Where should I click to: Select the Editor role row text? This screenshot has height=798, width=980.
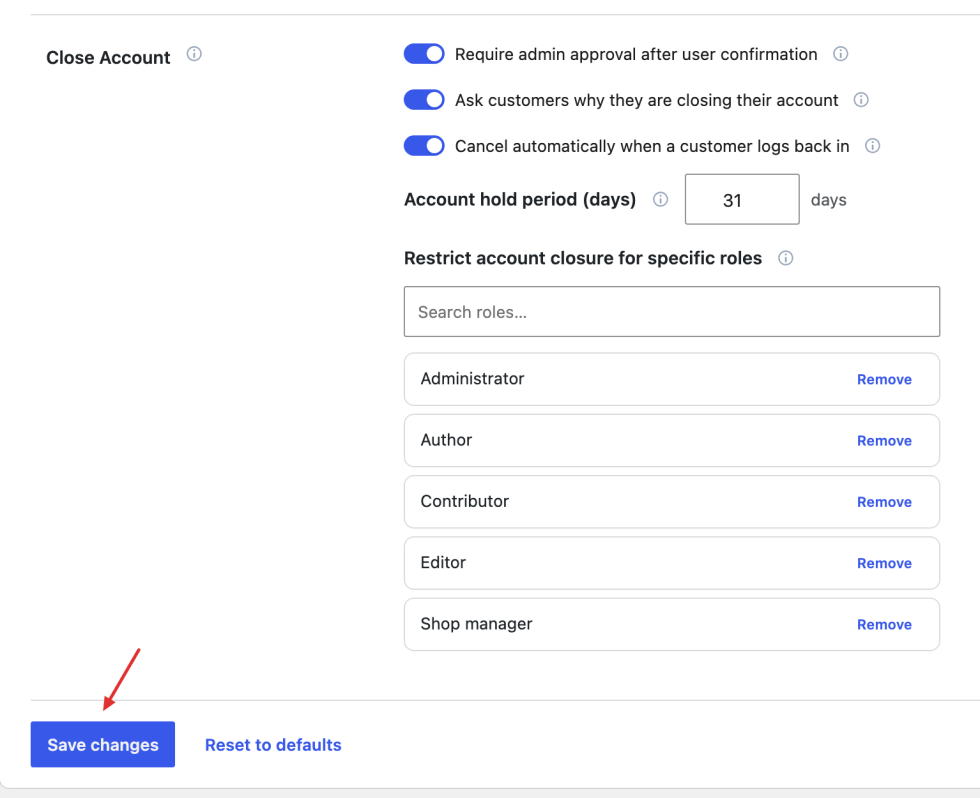tap(443, 562)
